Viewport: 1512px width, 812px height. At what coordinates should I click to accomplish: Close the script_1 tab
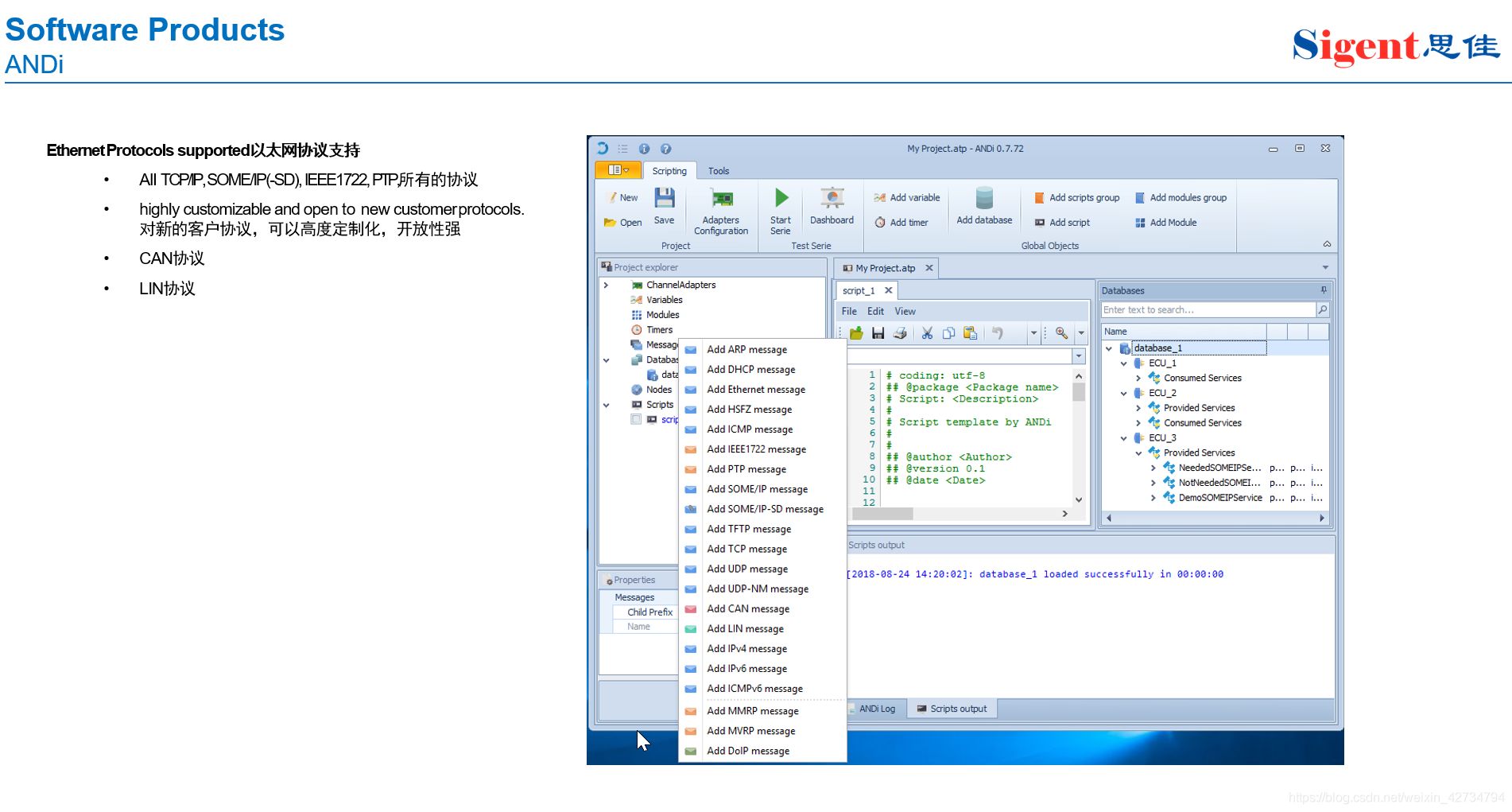[x=889, y=290]
